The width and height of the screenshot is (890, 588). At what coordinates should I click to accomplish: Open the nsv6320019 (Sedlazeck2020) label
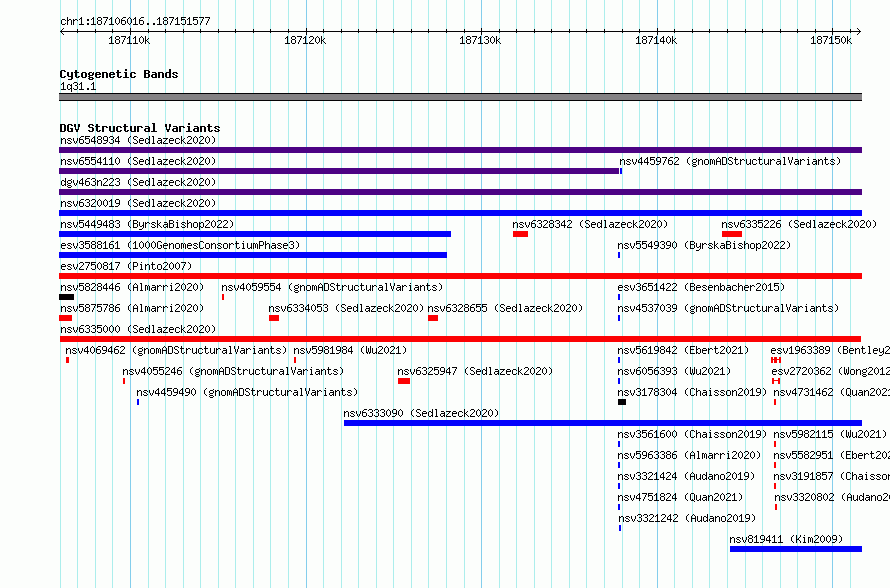(138, 203)
